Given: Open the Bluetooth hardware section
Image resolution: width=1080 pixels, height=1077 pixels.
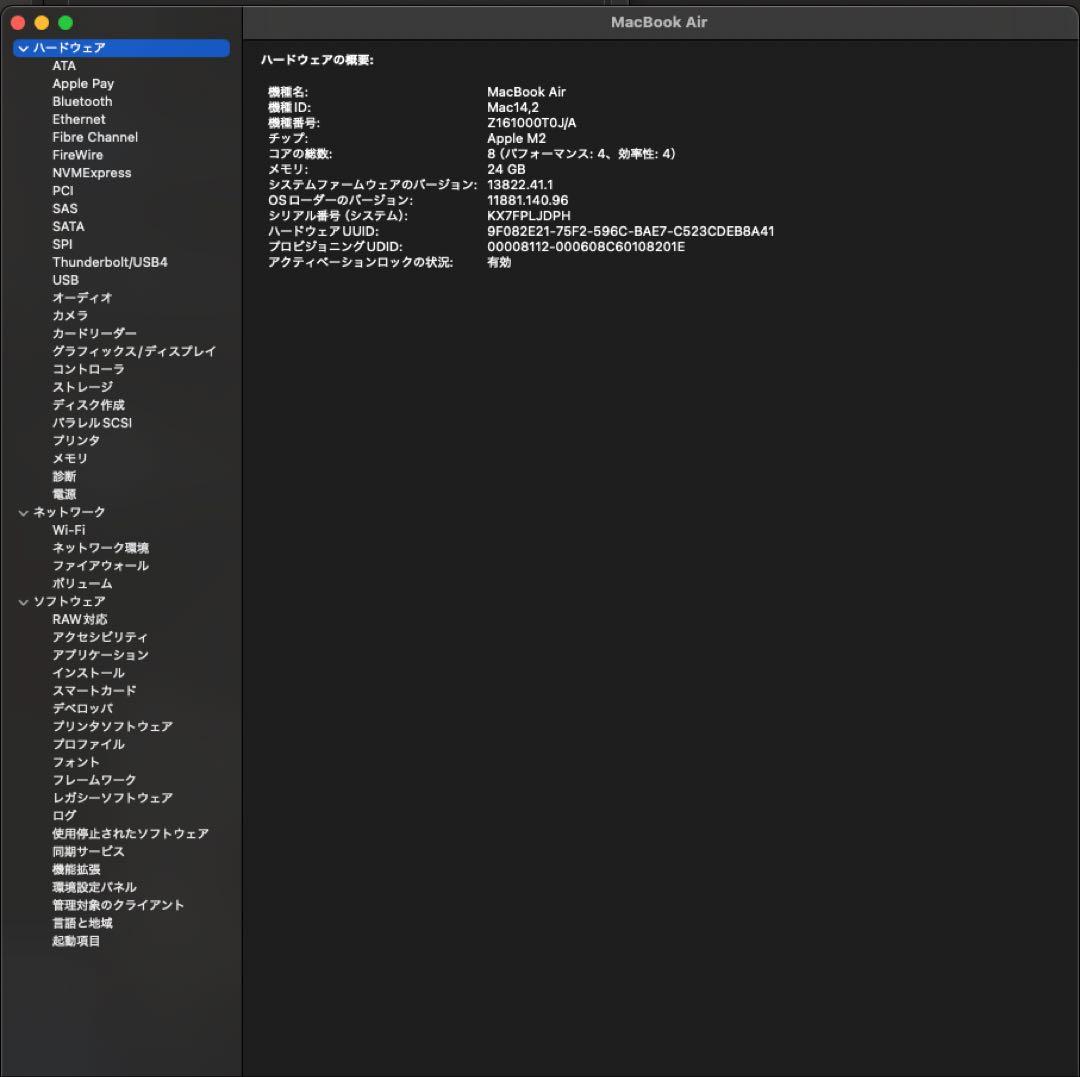Looking at the screenshot, I should 81,101.
